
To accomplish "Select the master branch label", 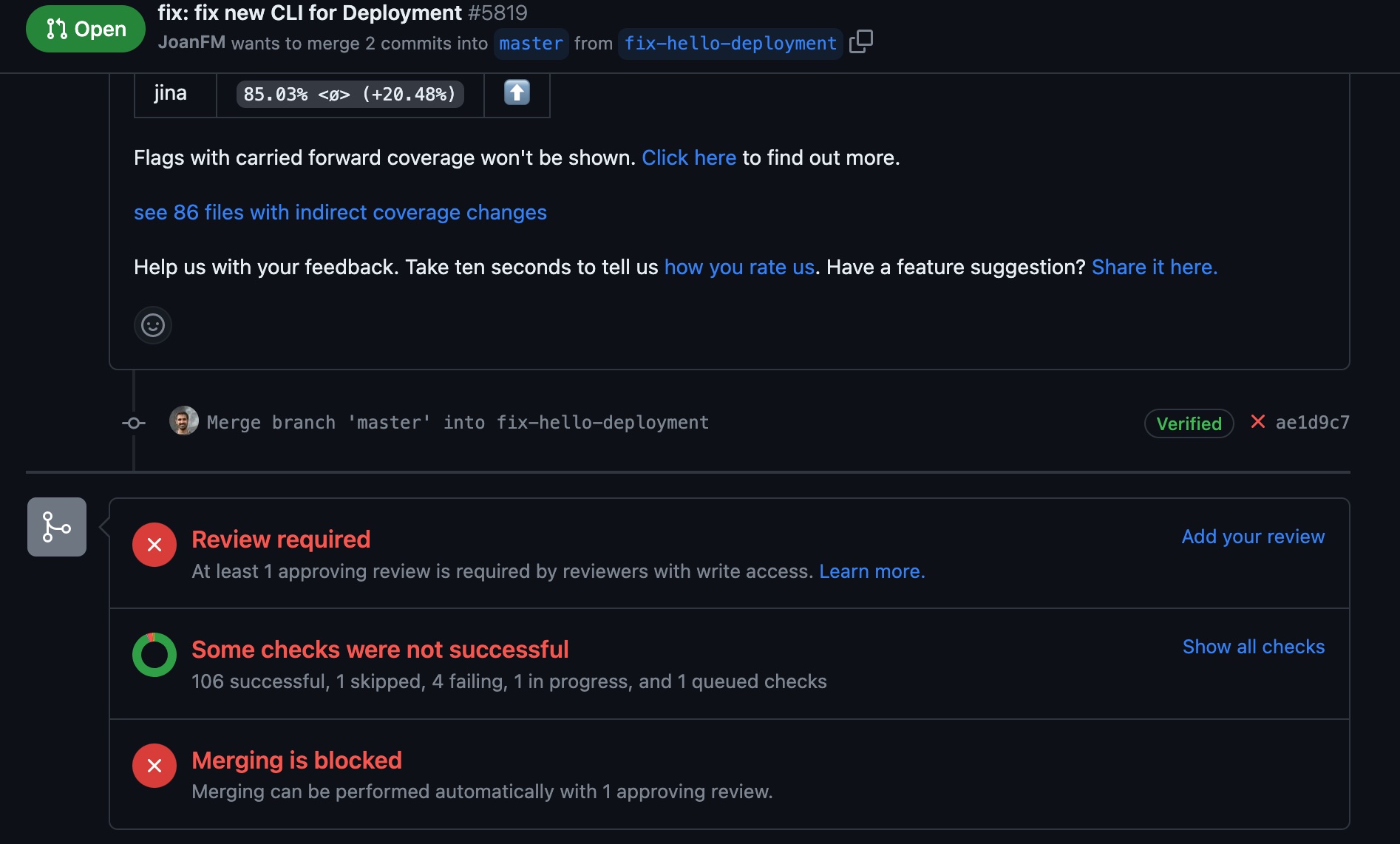I will (x=530, y=44).
